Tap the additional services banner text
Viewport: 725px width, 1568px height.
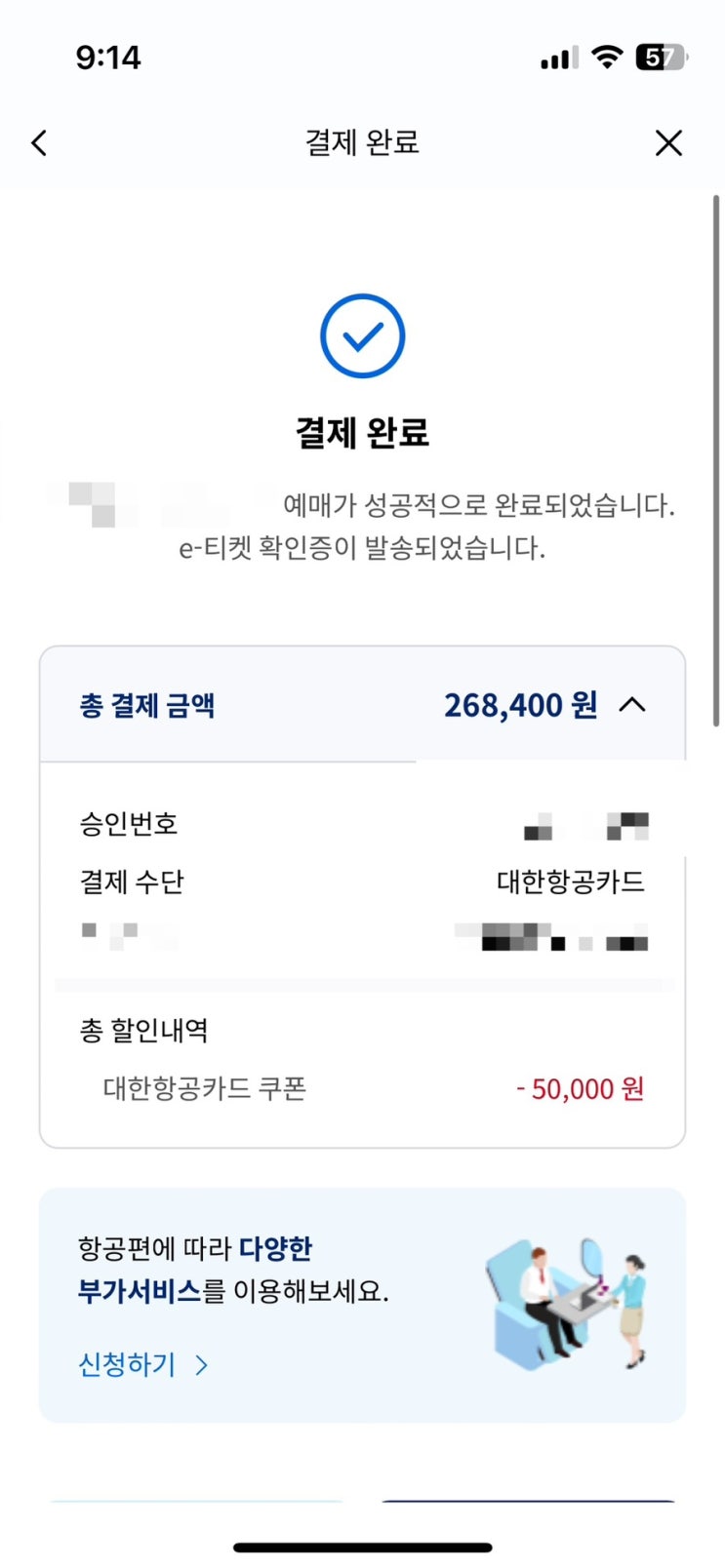pos(232,1270)
